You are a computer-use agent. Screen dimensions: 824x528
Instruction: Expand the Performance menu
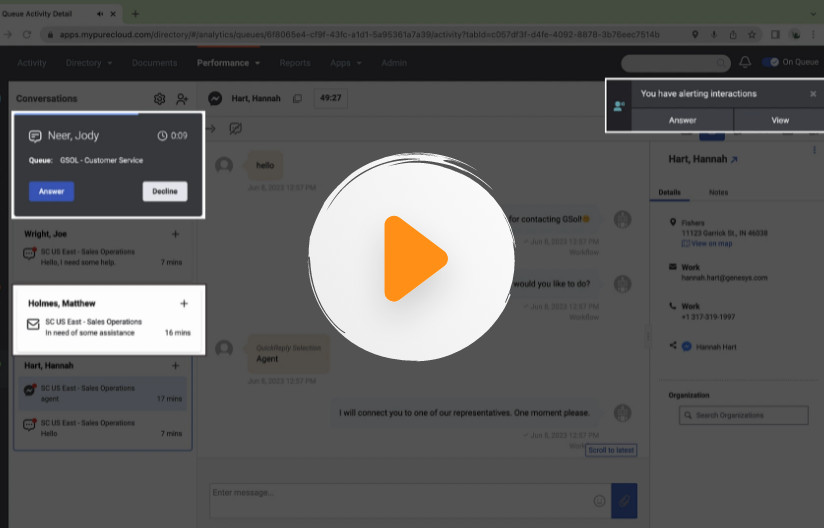[x=228, y=63]
